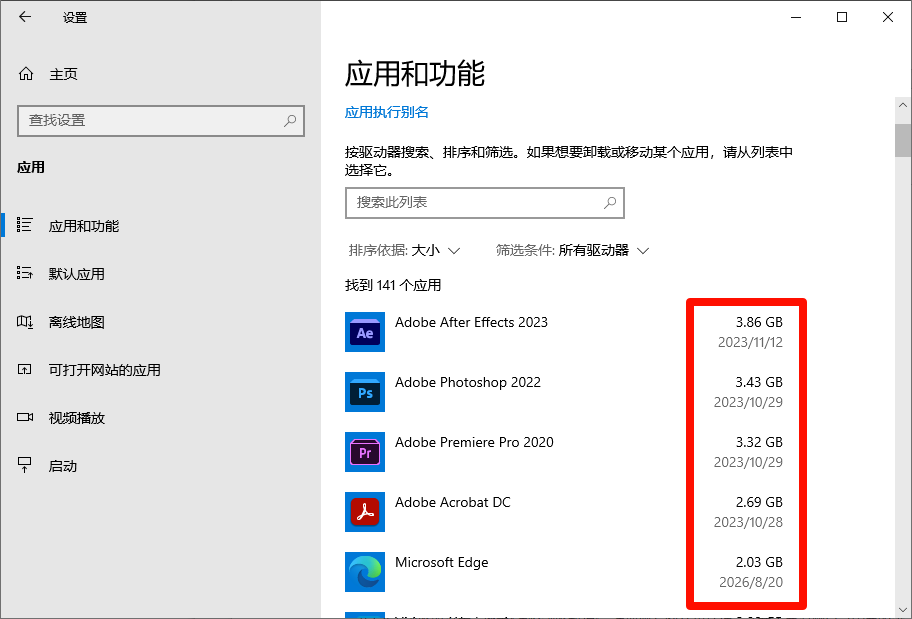The image size is (912, 619).
Task: Switch to 离线地图 page
Action: pos(161,322)
